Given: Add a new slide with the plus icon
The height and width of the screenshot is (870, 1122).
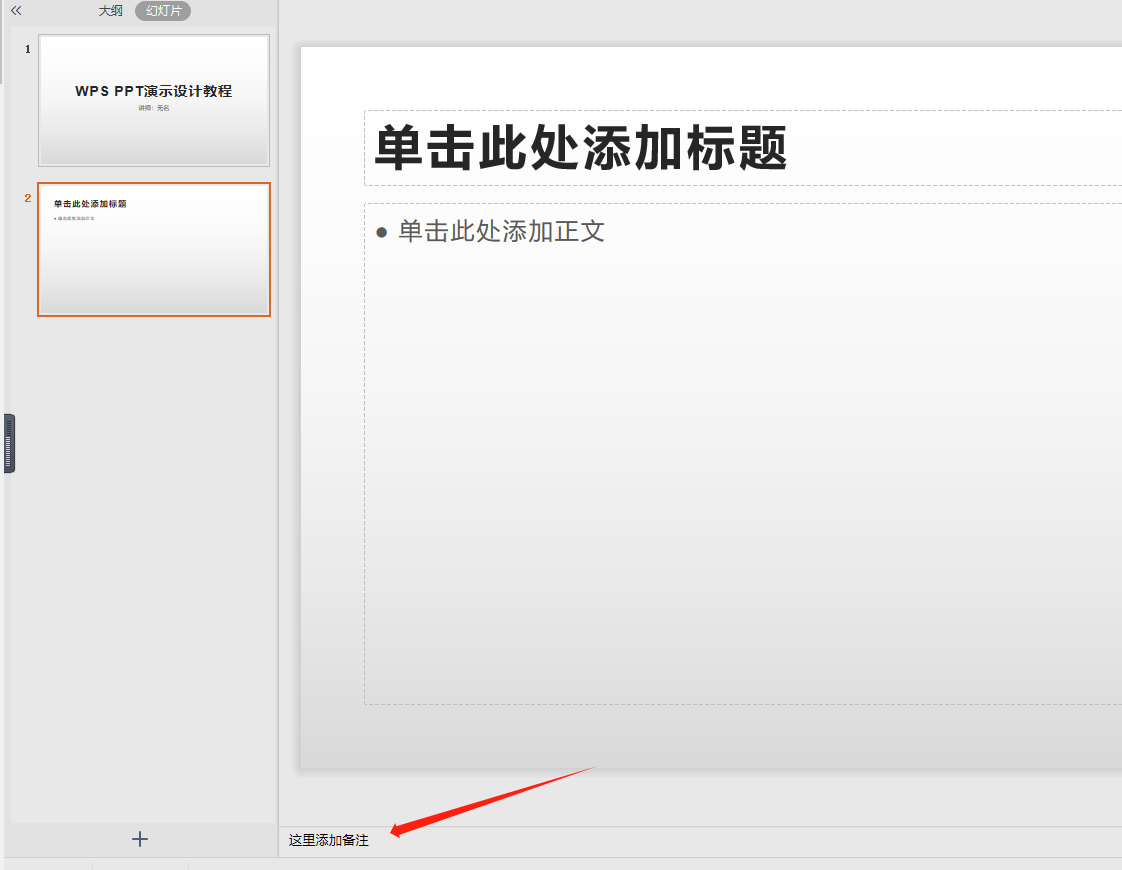Looking at the screenshot, I should tap(140, 839).
